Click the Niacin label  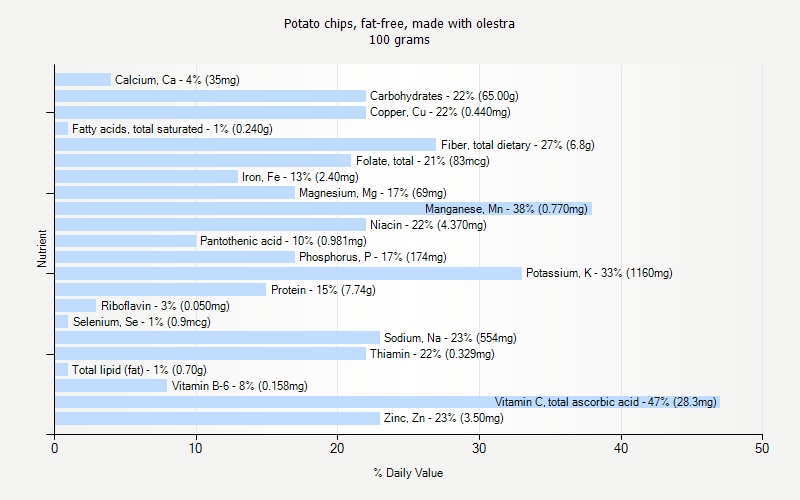[428, 225]
